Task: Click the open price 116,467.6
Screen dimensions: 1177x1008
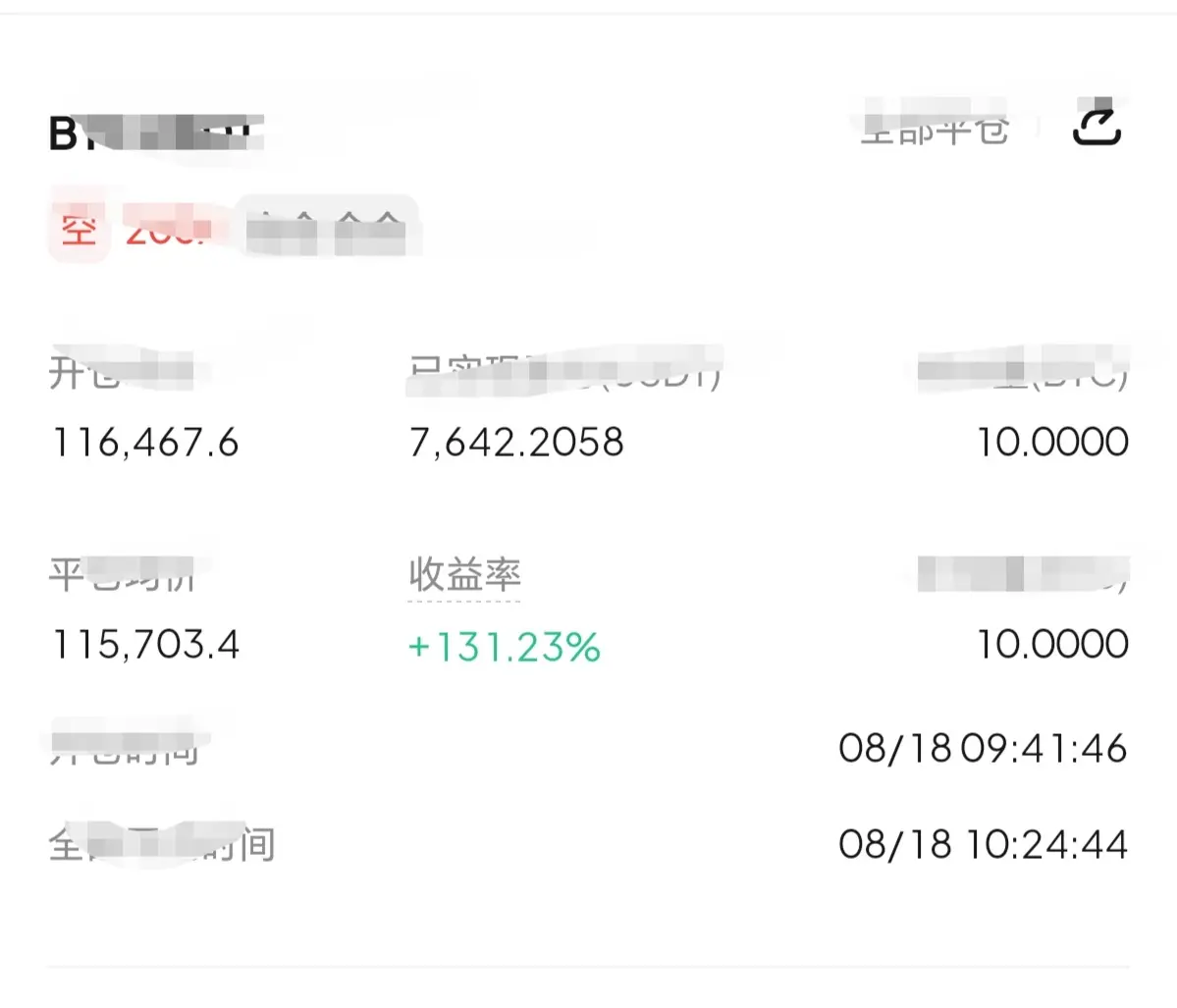Action: tap(145, 442)
